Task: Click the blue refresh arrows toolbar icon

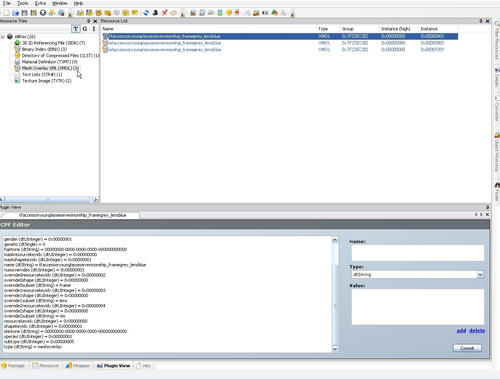Action: pyautogui.click(x=146, y=13)
